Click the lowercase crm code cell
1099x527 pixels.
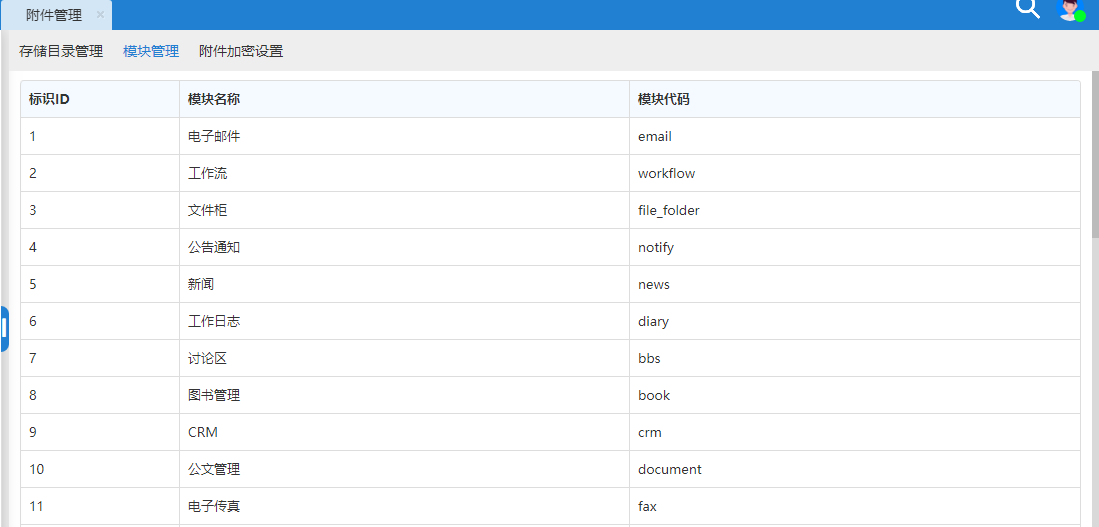point(855,432)
